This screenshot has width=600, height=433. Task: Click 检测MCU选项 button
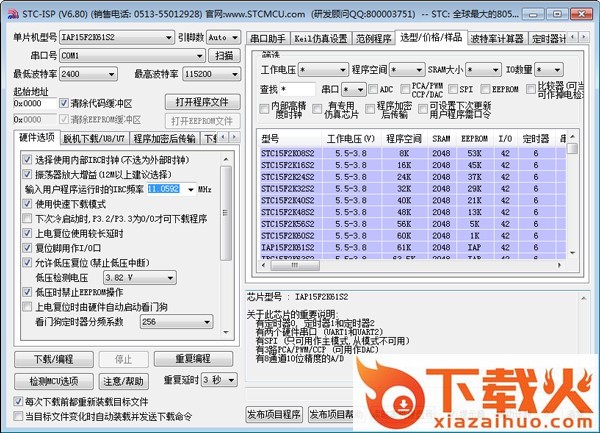pos(54,381)
